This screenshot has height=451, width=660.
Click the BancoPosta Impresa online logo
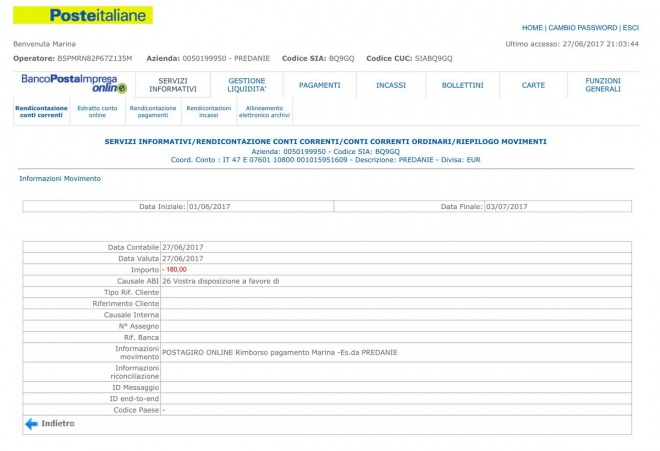click(68, 84)
